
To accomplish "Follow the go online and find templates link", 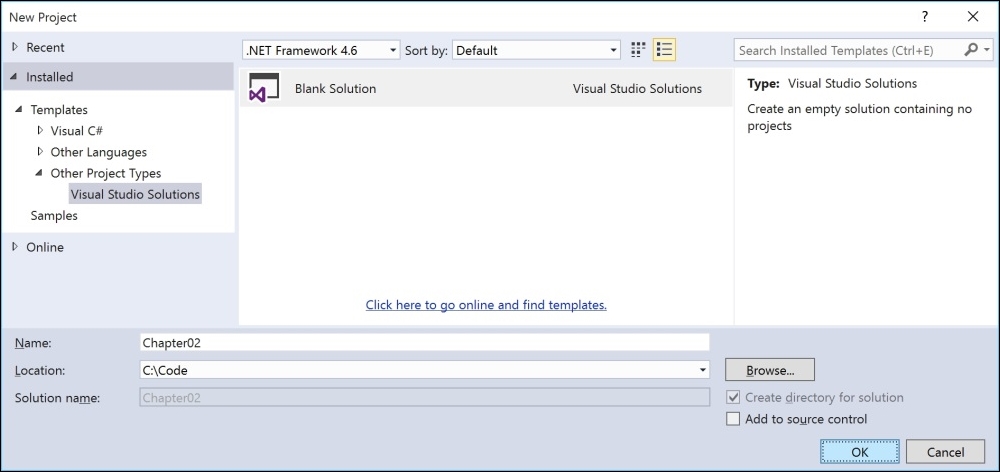I will [486, 305].
